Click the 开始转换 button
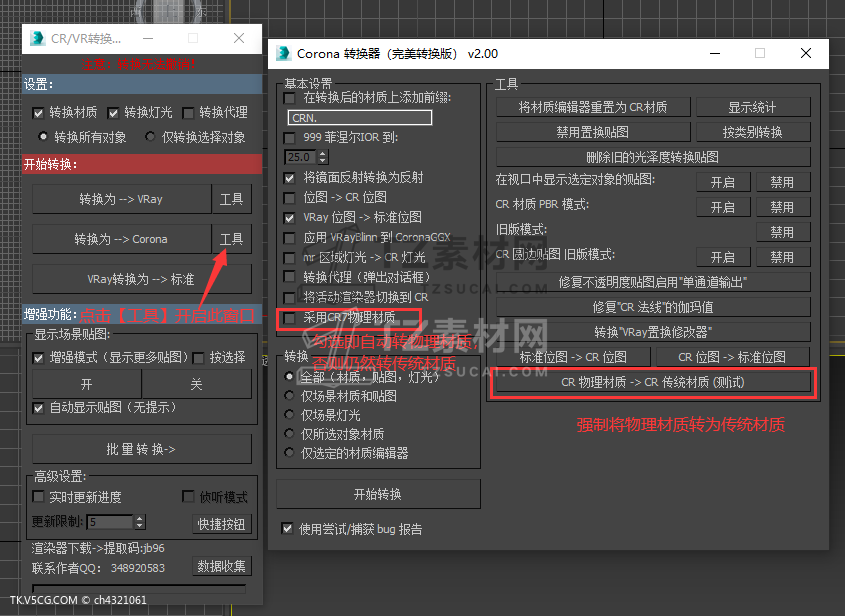This screenshot has height=616, width=845. [x=378, y=494]
